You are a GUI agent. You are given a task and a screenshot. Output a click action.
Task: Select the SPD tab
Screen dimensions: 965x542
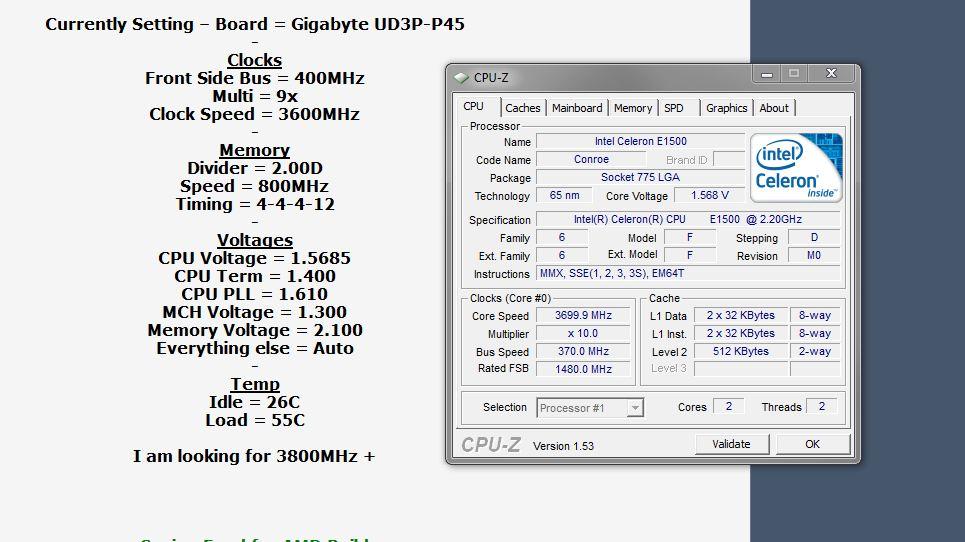click(674, 108)
